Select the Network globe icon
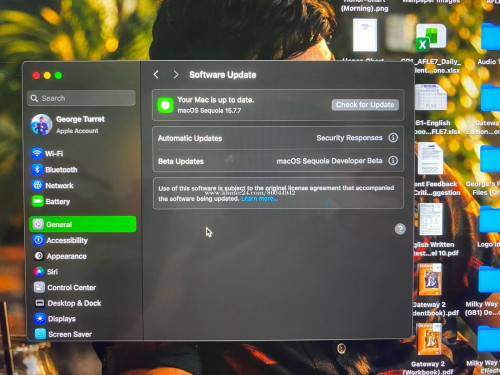Screen dimensions: 500x375 [37, 185]
